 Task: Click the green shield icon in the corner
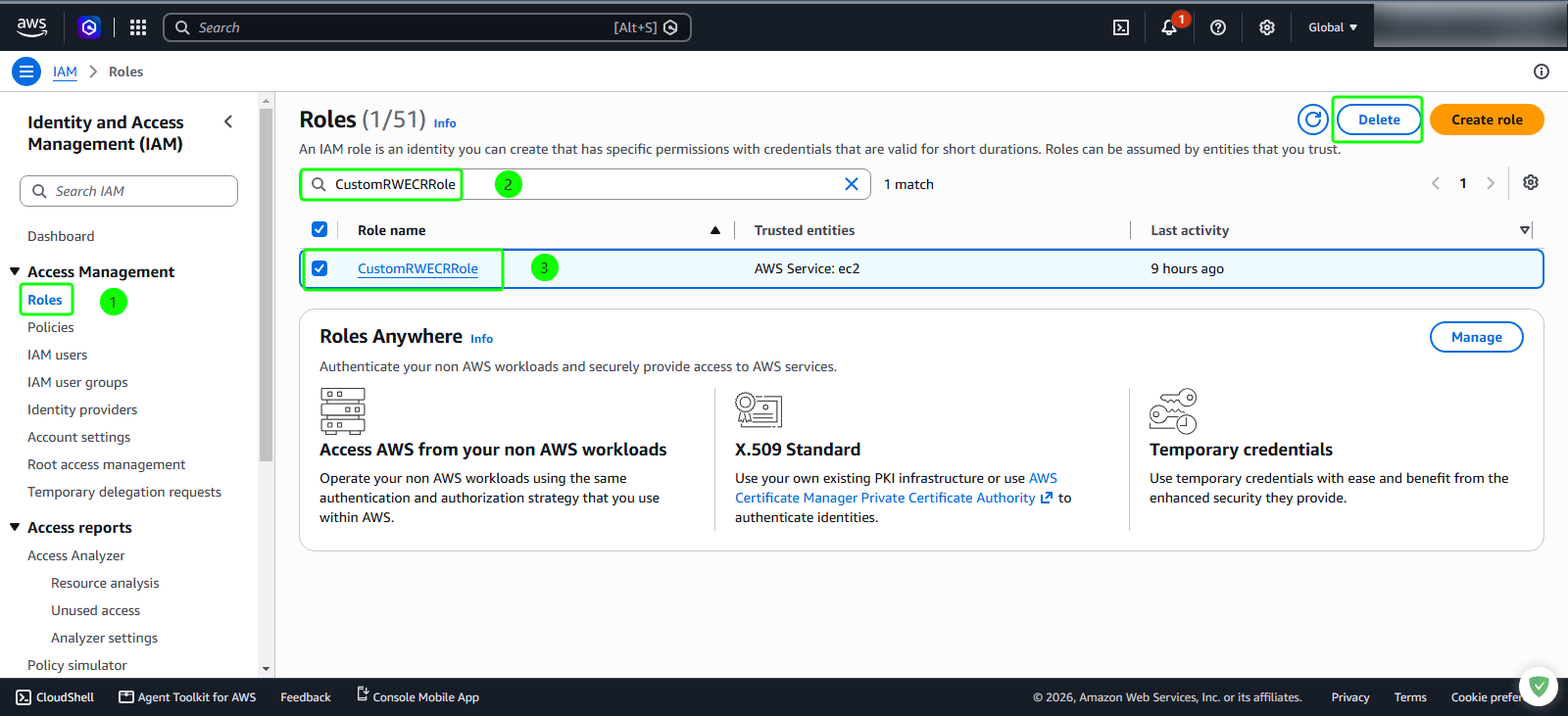point(1539,687)
